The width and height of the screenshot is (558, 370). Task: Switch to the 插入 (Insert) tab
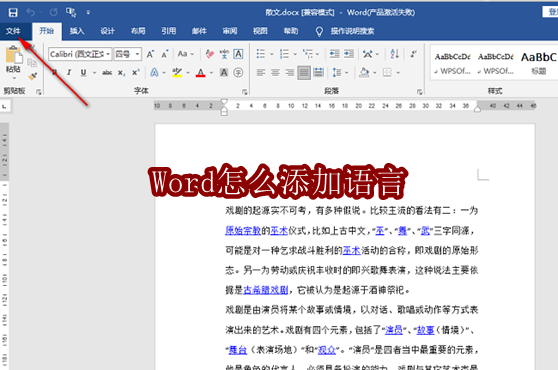point(77,31)
